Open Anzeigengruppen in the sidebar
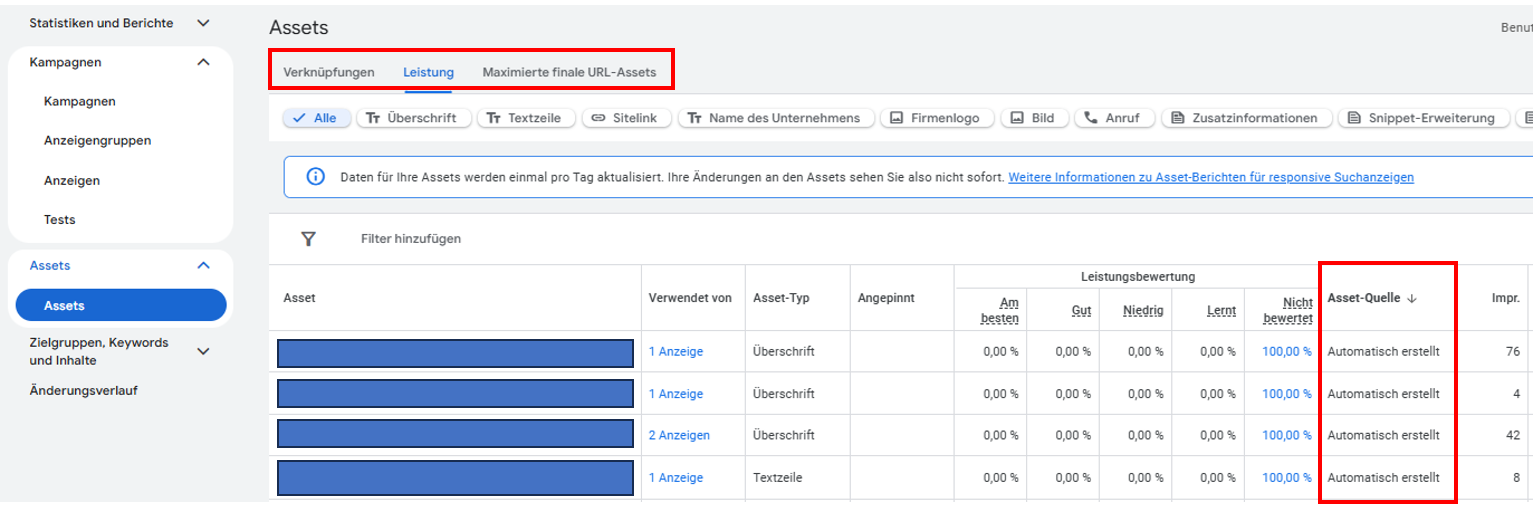The height and width of the screenshot is (507, 1533). (98, 141)
